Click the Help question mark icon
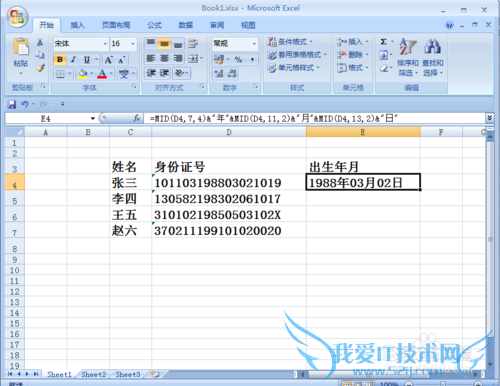Screen dimensions: 500x386 coord(449,25)
